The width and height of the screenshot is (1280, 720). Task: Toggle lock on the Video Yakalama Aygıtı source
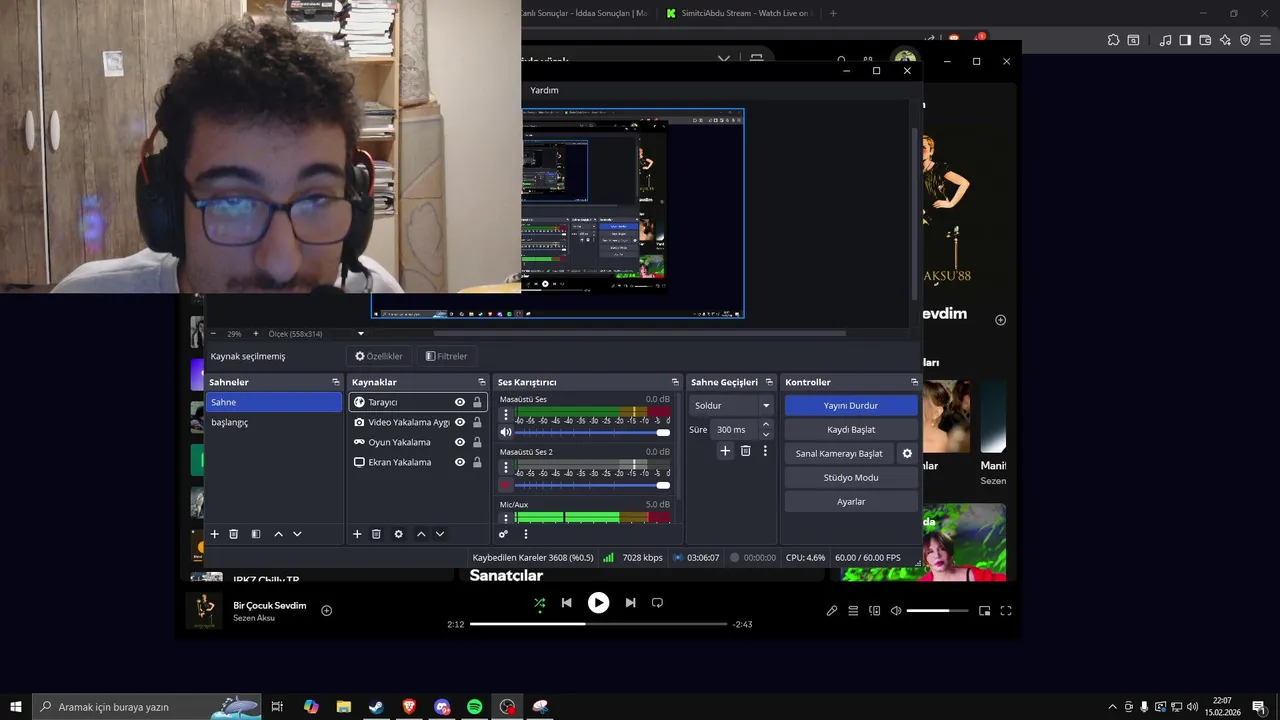(x=477, y=422)
